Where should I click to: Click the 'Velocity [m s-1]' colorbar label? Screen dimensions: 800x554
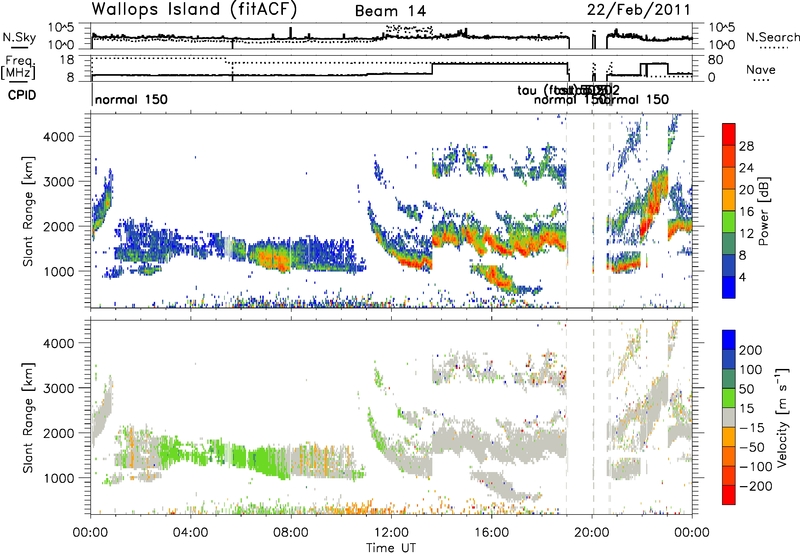tap(782, 417)
